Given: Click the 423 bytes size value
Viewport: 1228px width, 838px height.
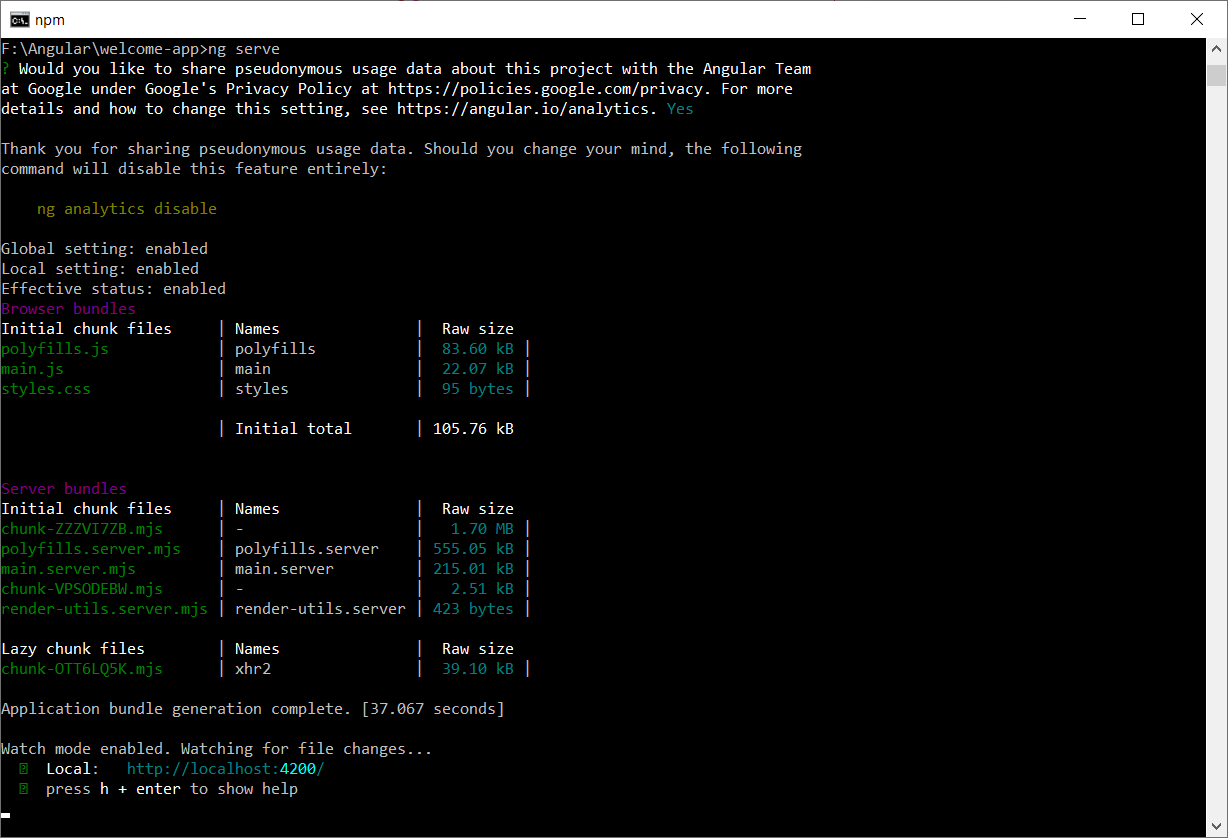Looking at the screenshot, I should pyautogui.click(x=474, y=609).
